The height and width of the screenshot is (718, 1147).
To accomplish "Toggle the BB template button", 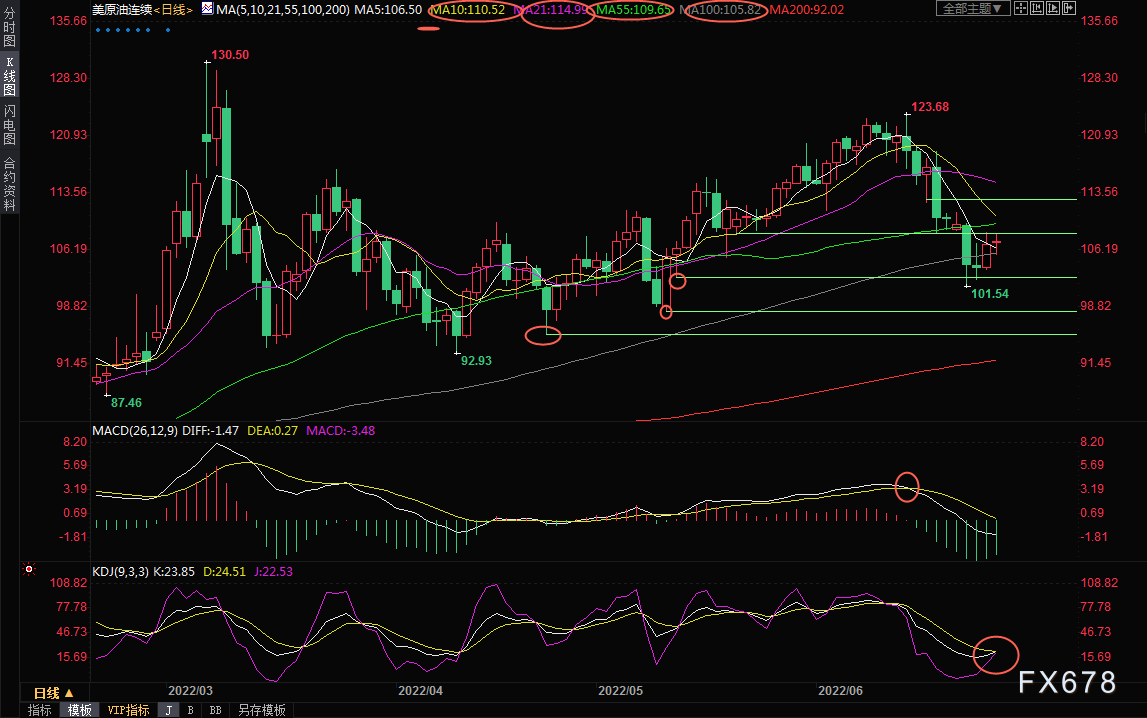I will pos(215,710).
